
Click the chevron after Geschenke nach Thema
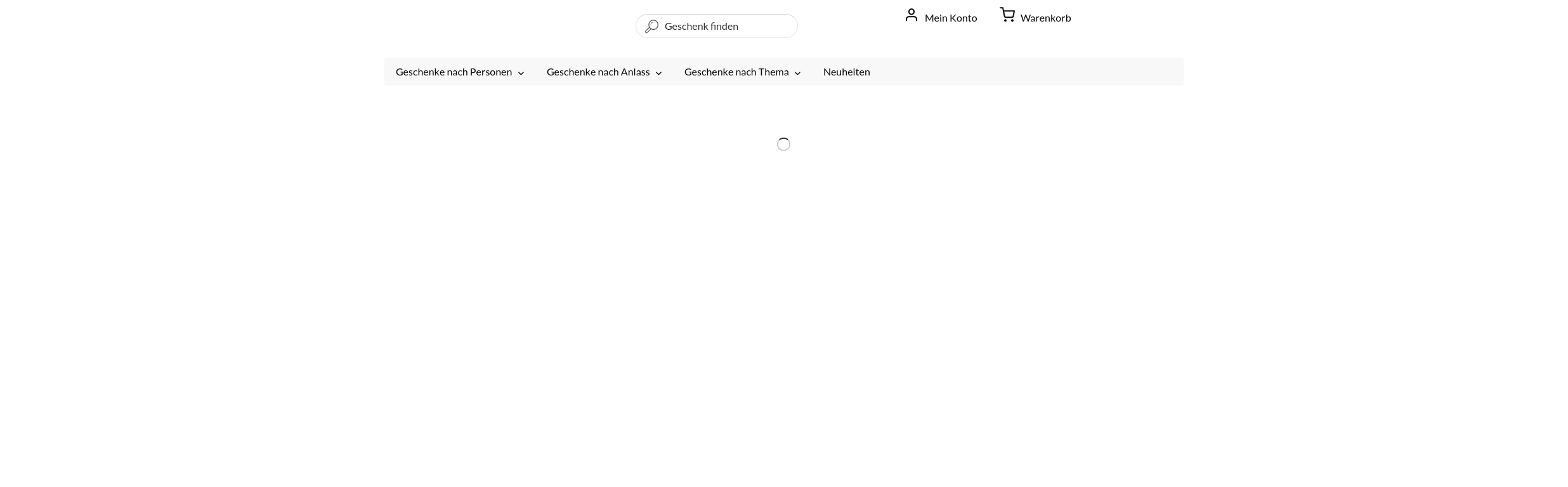pos(797,73)
